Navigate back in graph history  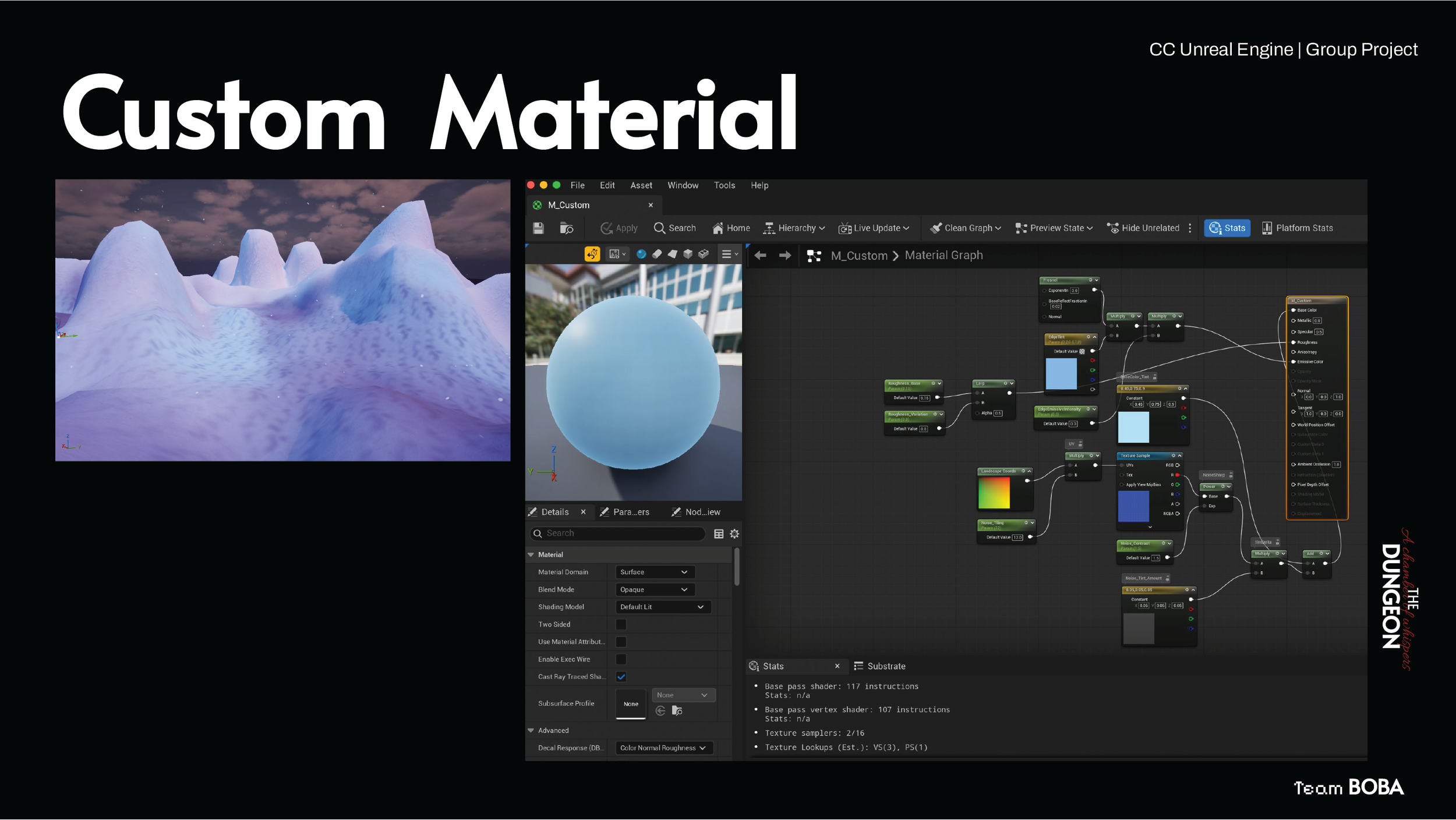point(761,255)
